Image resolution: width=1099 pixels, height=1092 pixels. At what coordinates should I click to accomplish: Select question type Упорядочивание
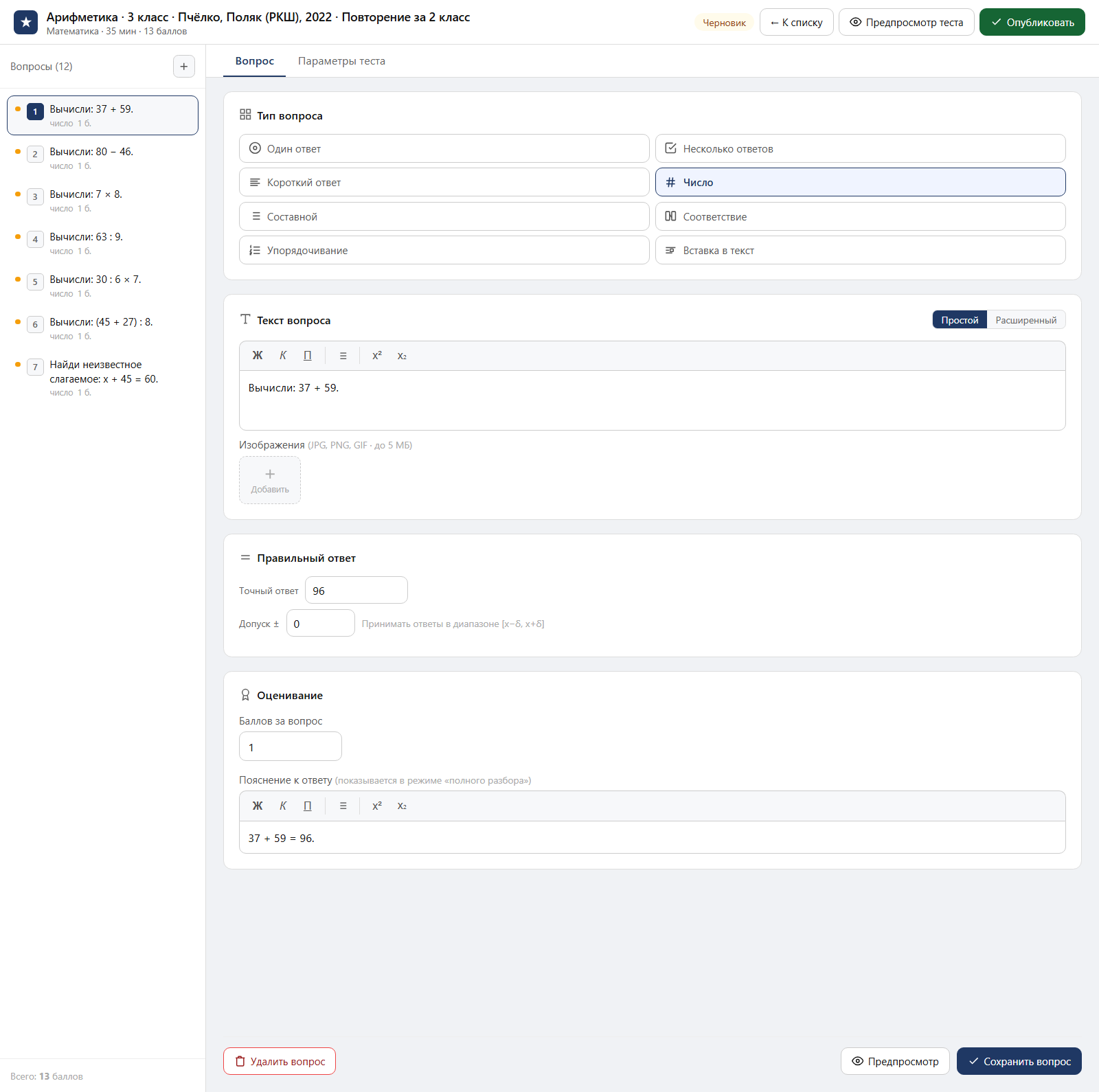(444, 251)
